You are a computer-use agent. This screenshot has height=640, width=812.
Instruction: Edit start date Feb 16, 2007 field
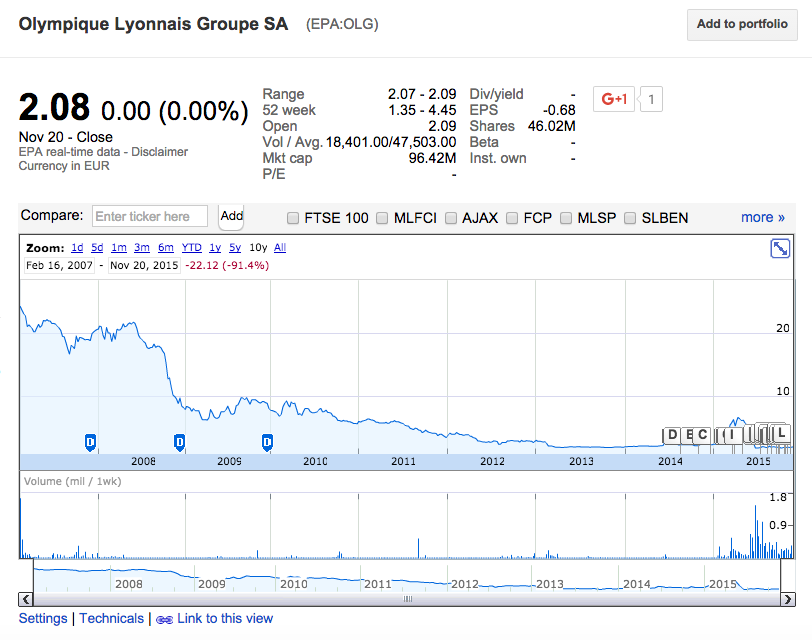59,266
